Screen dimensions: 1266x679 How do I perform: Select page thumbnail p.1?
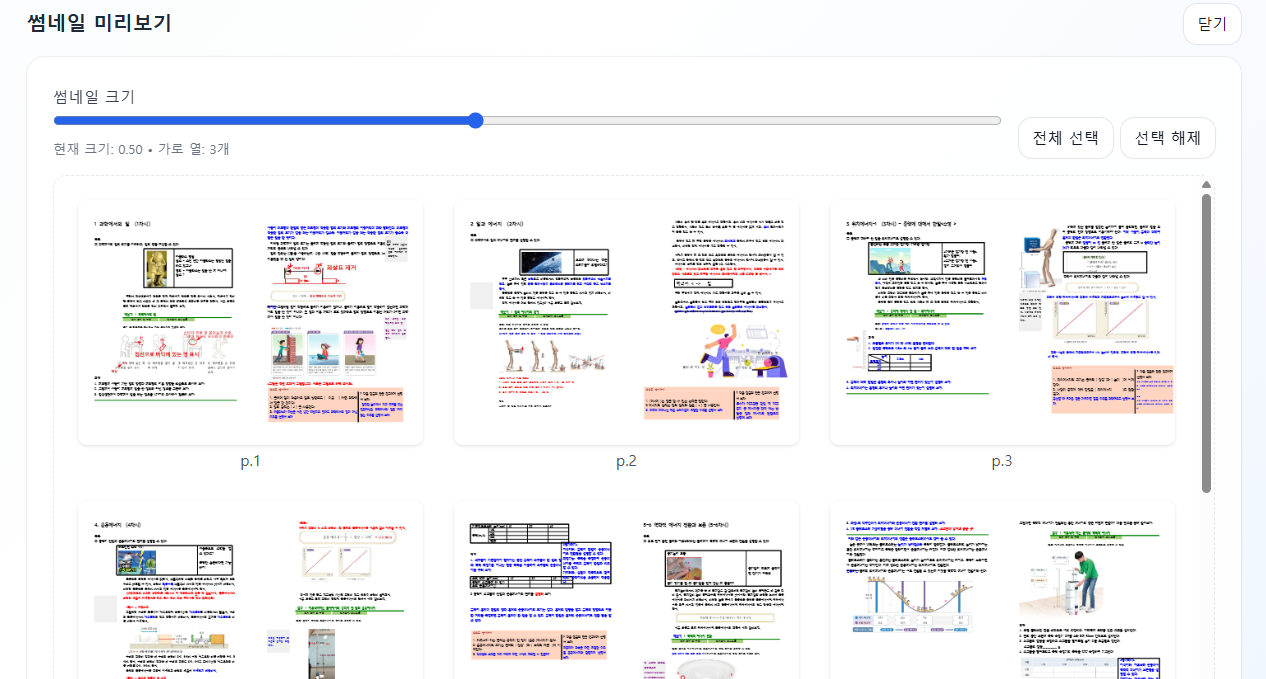250,322
